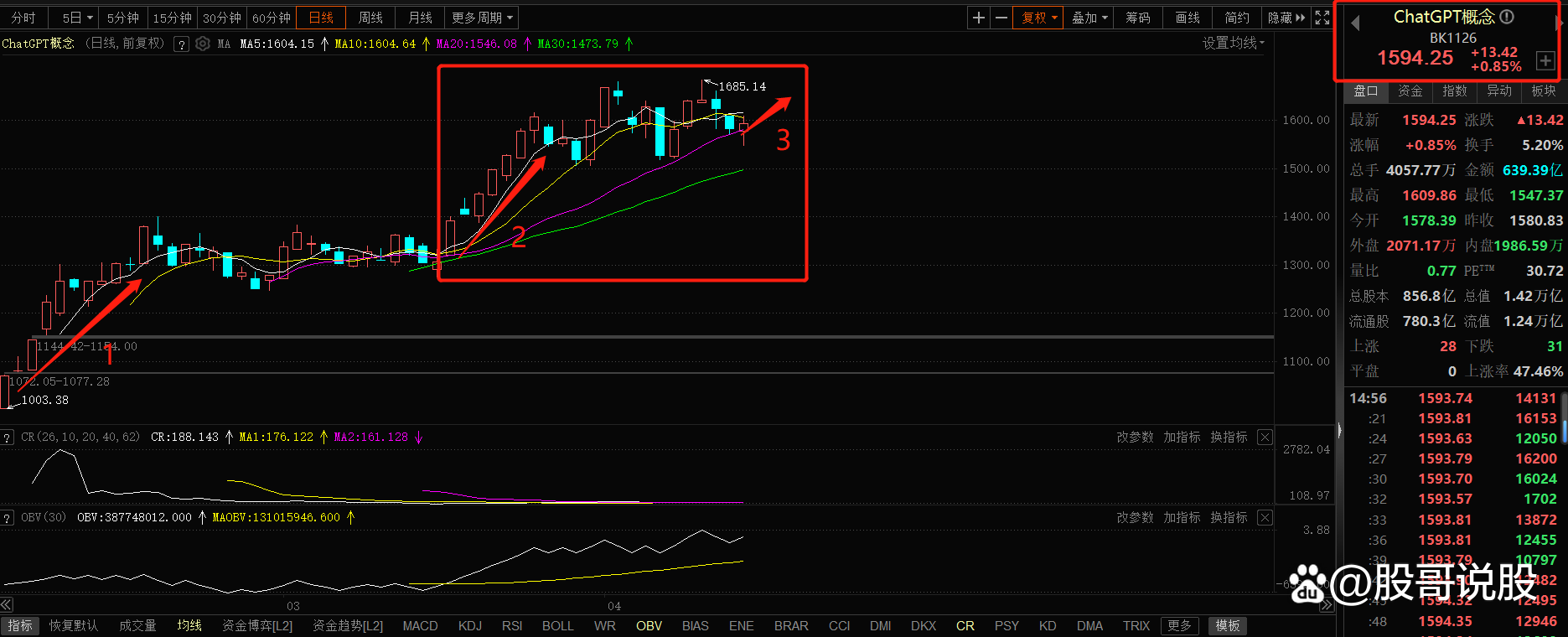
Task: Toggle MACD indicator
Action: 420,626
